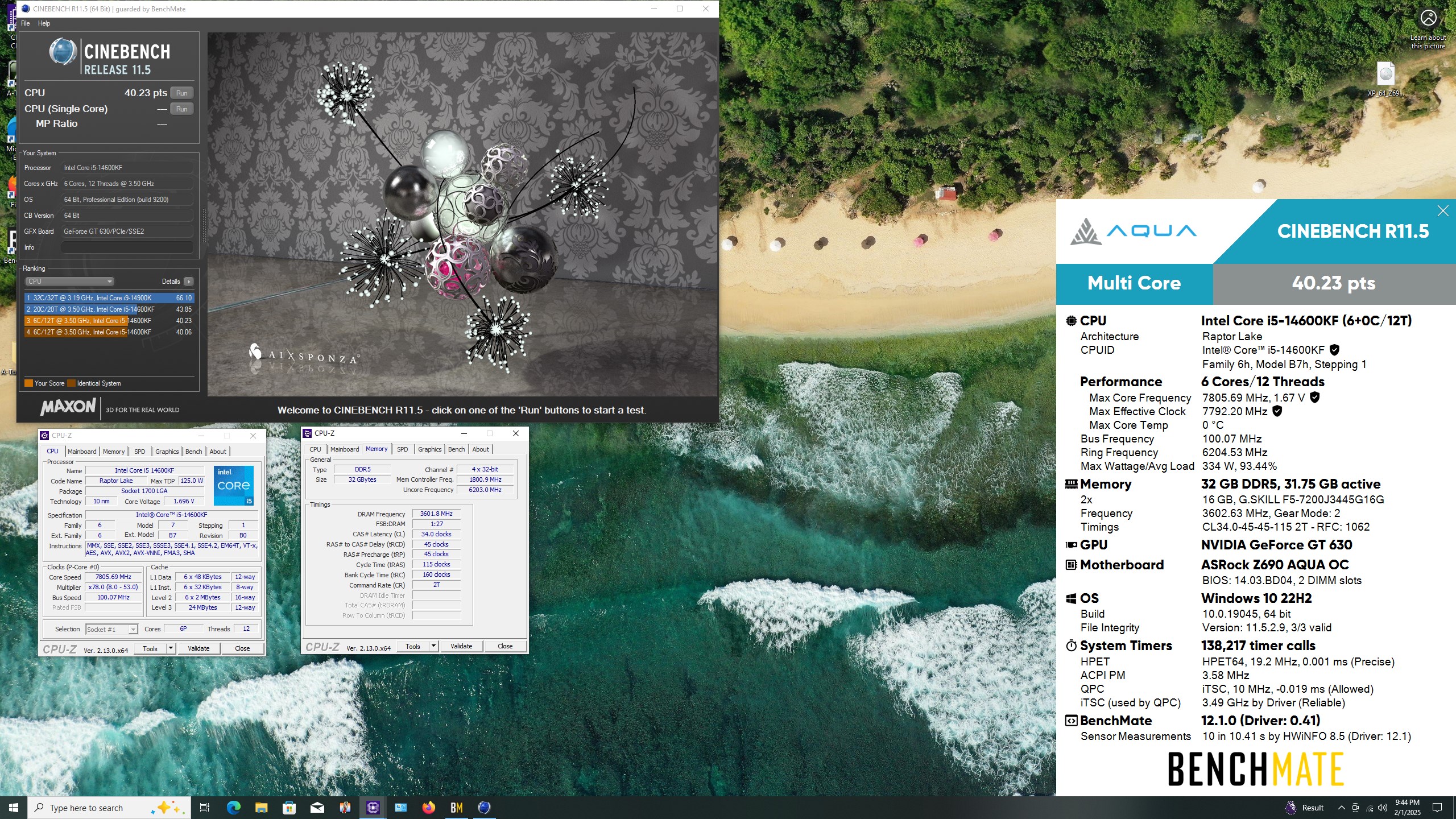Click CPU-Z title icon in Memory window
This screenshot has width=1456, height=819.
point(307,433)
